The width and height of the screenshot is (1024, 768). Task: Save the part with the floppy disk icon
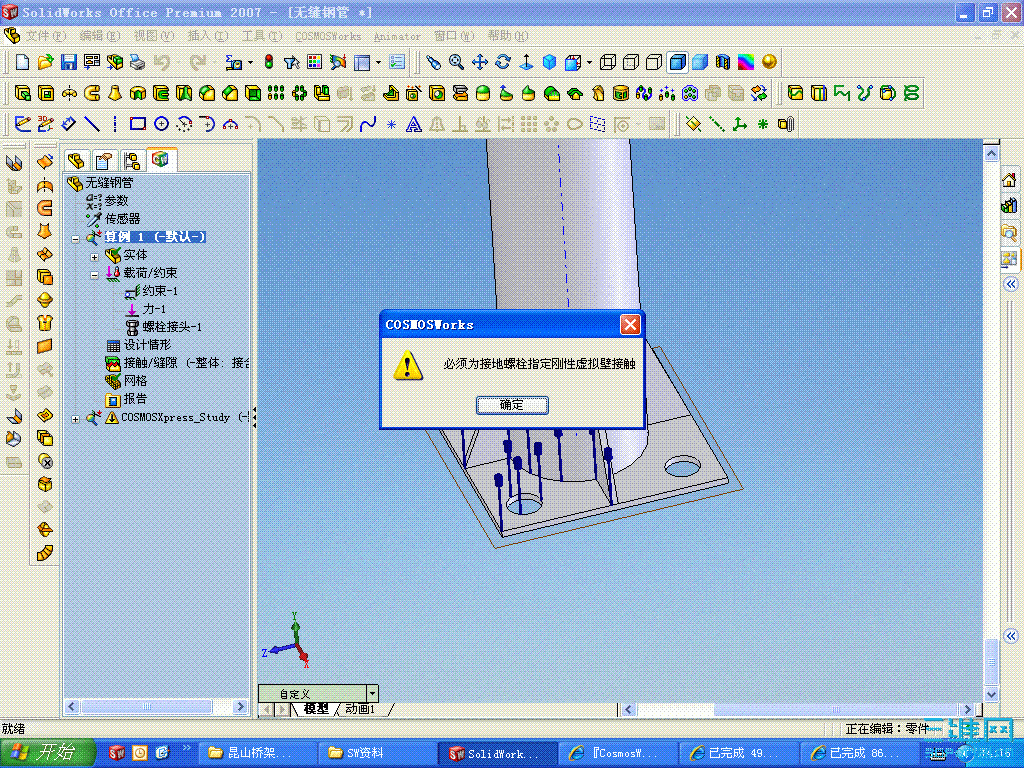click(69, 62)
